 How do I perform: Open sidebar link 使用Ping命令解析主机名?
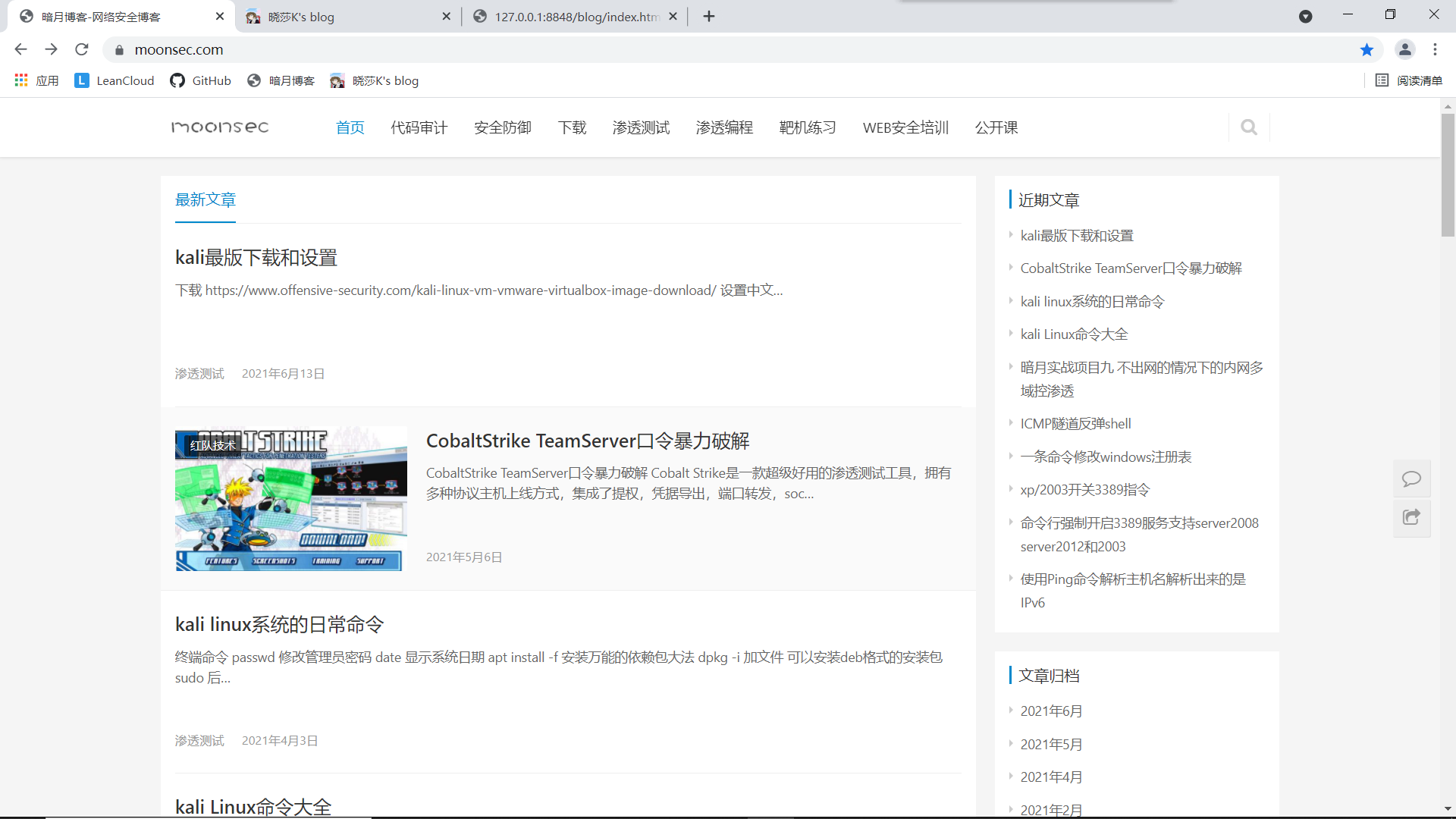click(x=1134, y=591)
